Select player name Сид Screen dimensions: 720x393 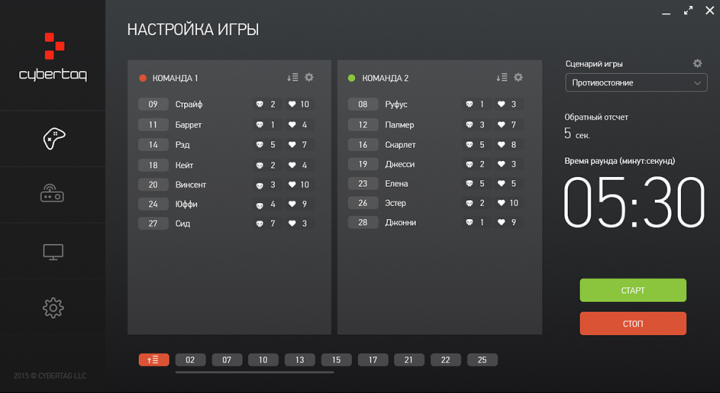coord(182,224)
